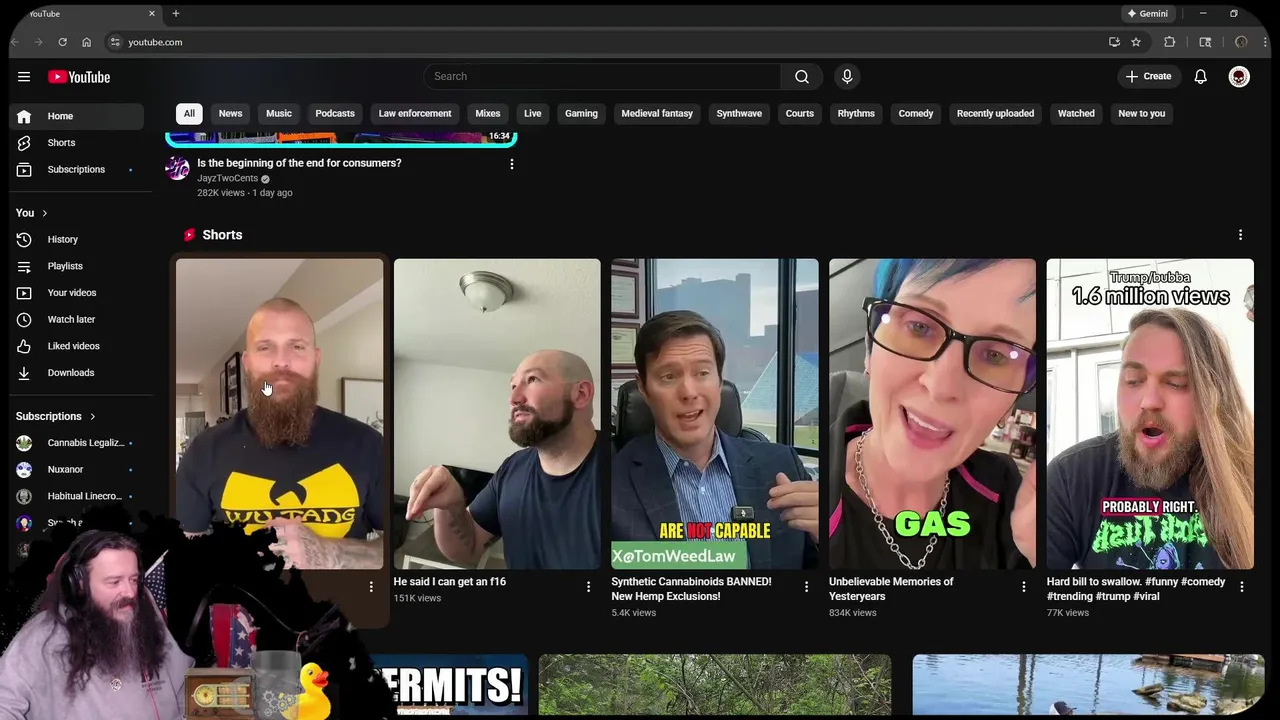Open options for Synthetic Cannabinoids BANNED short

pyautogui.click(x=806, y=587)
